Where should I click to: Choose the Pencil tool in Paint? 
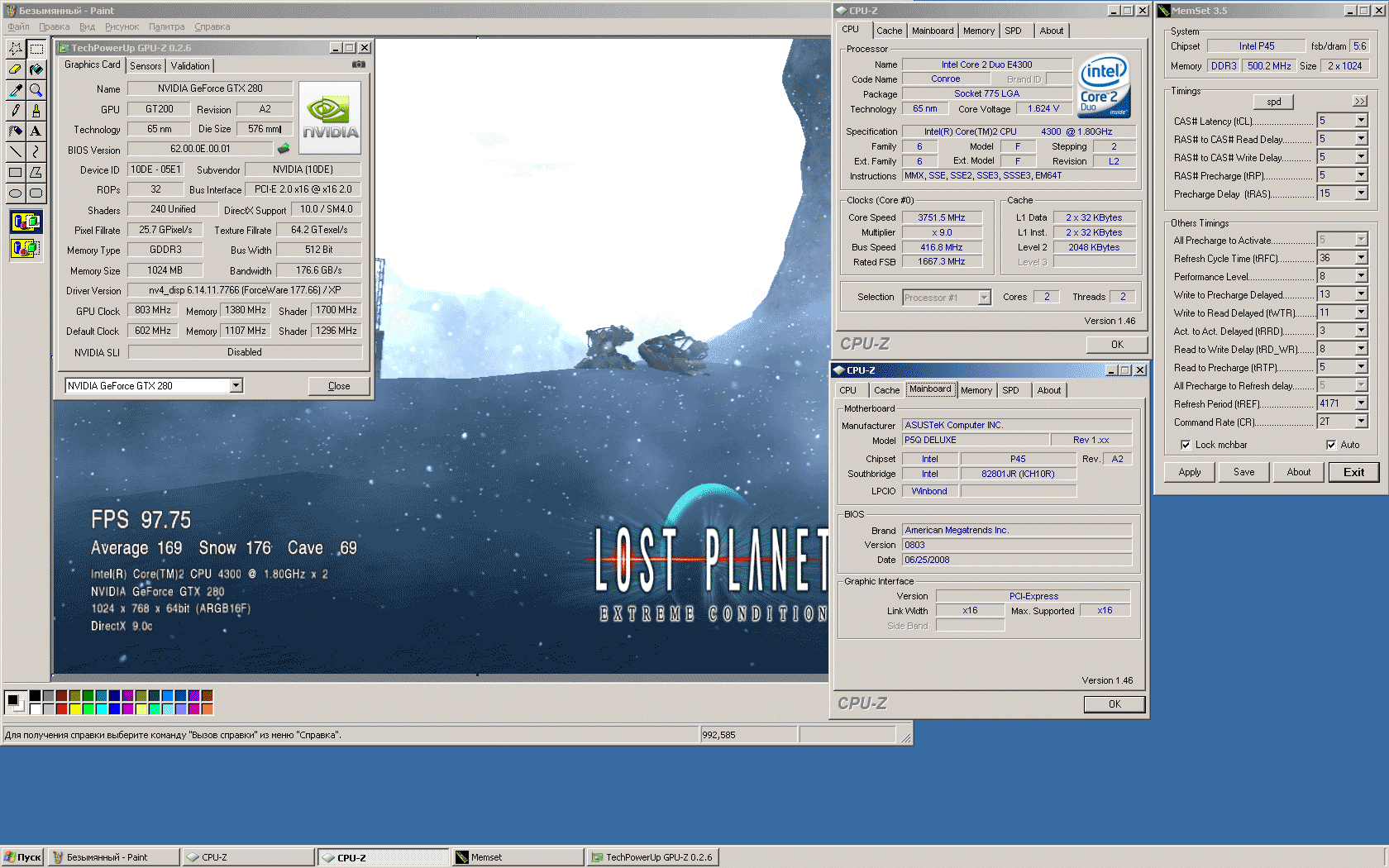click(16, 111)
